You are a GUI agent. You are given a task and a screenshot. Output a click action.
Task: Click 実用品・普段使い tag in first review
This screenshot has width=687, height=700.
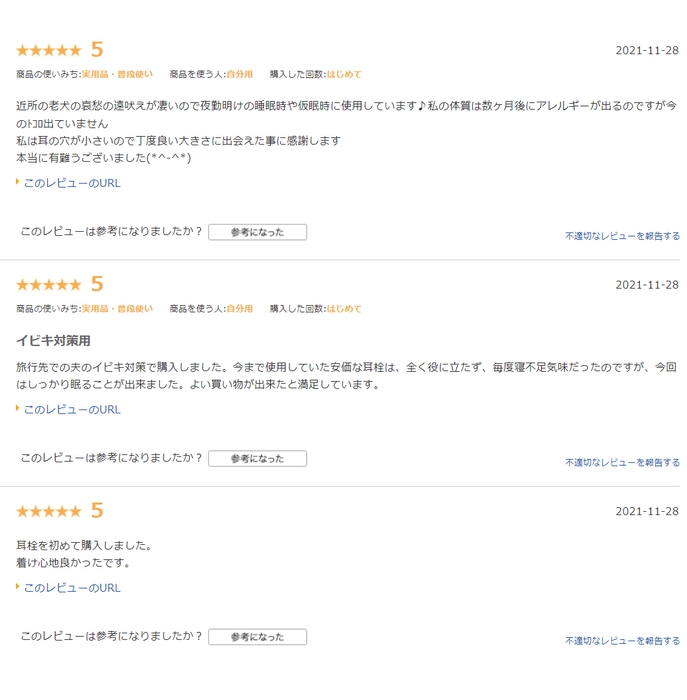[x=117, y=74]
